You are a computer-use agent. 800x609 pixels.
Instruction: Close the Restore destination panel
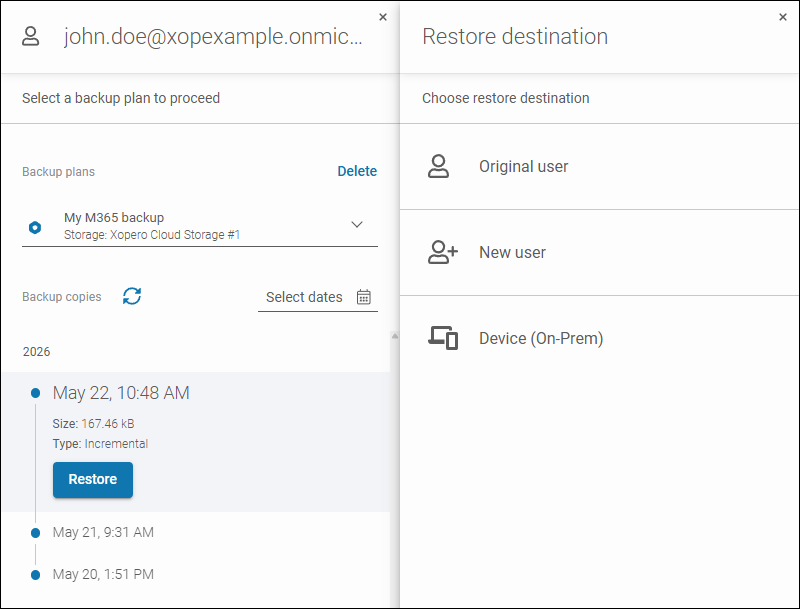point(783,17)
